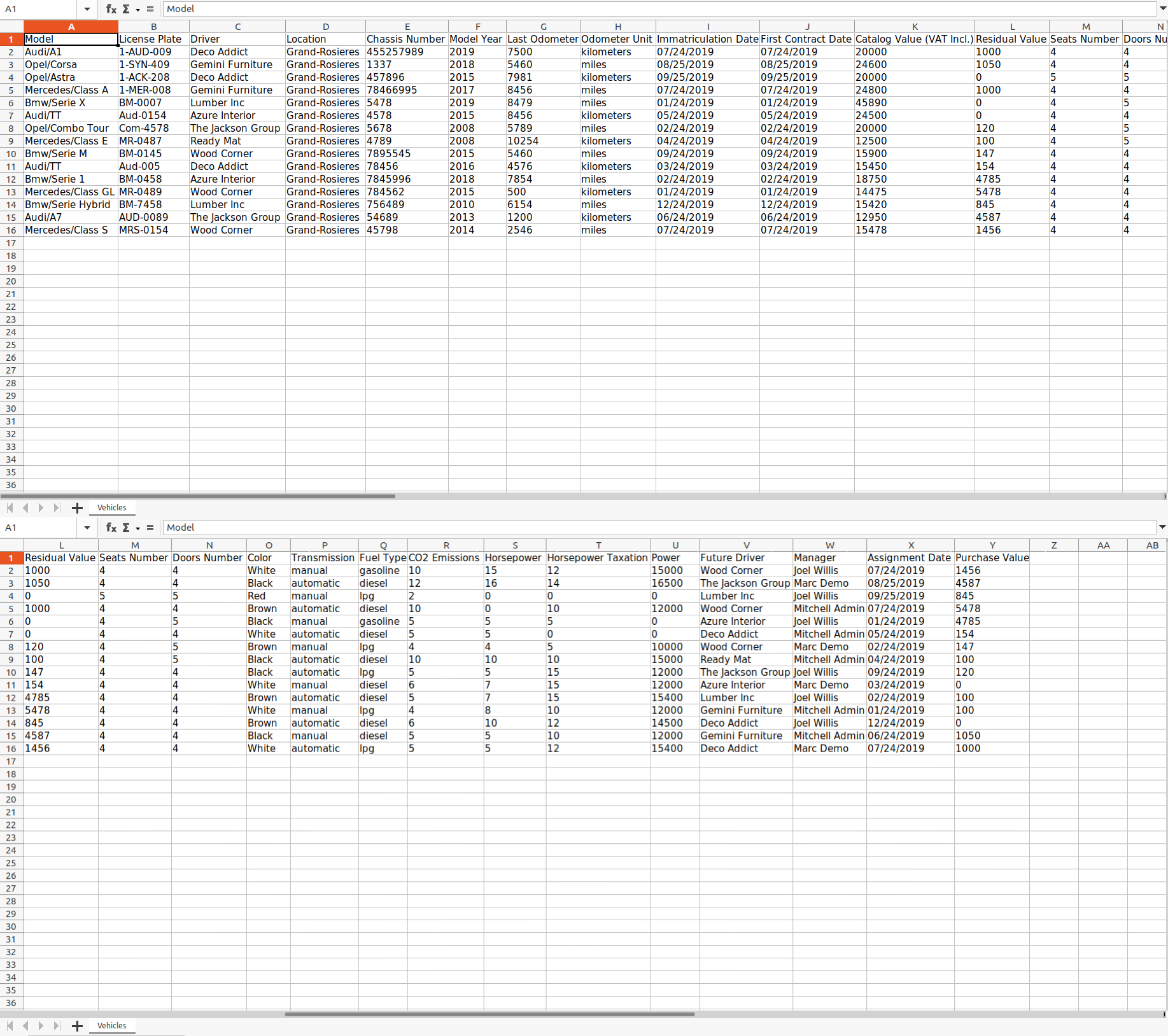Select row 16 header in bottom pane
Image resolution: width=1168 pixels, height=1036 pixels.
click(11, 749)
